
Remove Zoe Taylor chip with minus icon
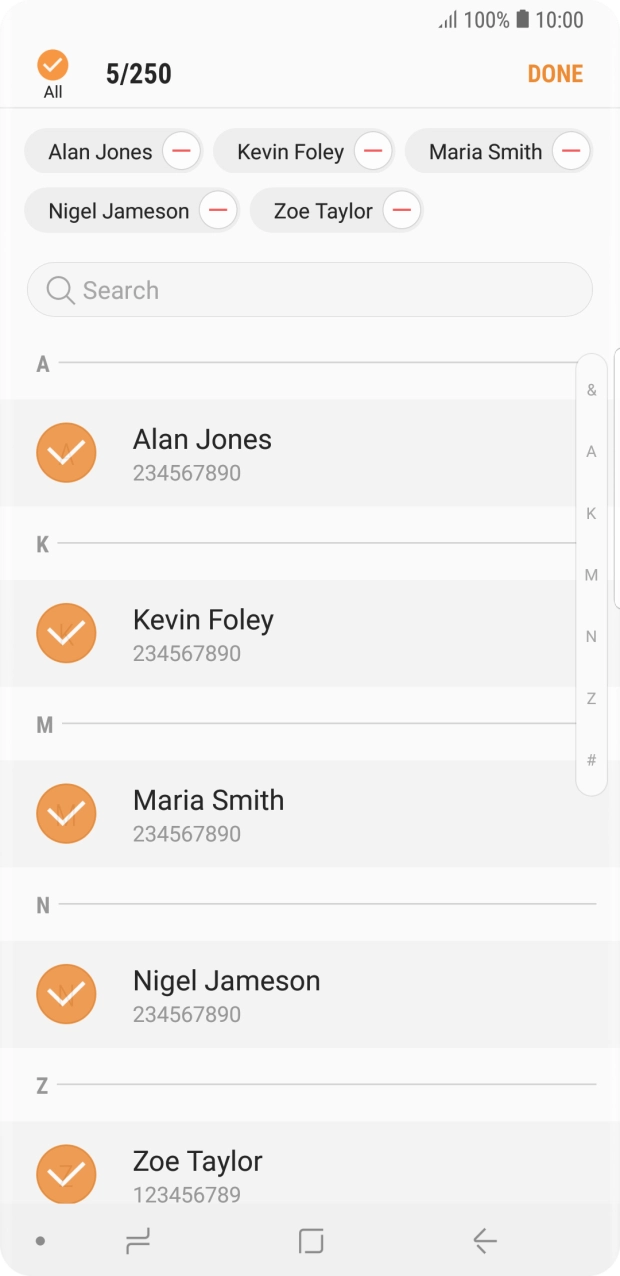point(401,211)
